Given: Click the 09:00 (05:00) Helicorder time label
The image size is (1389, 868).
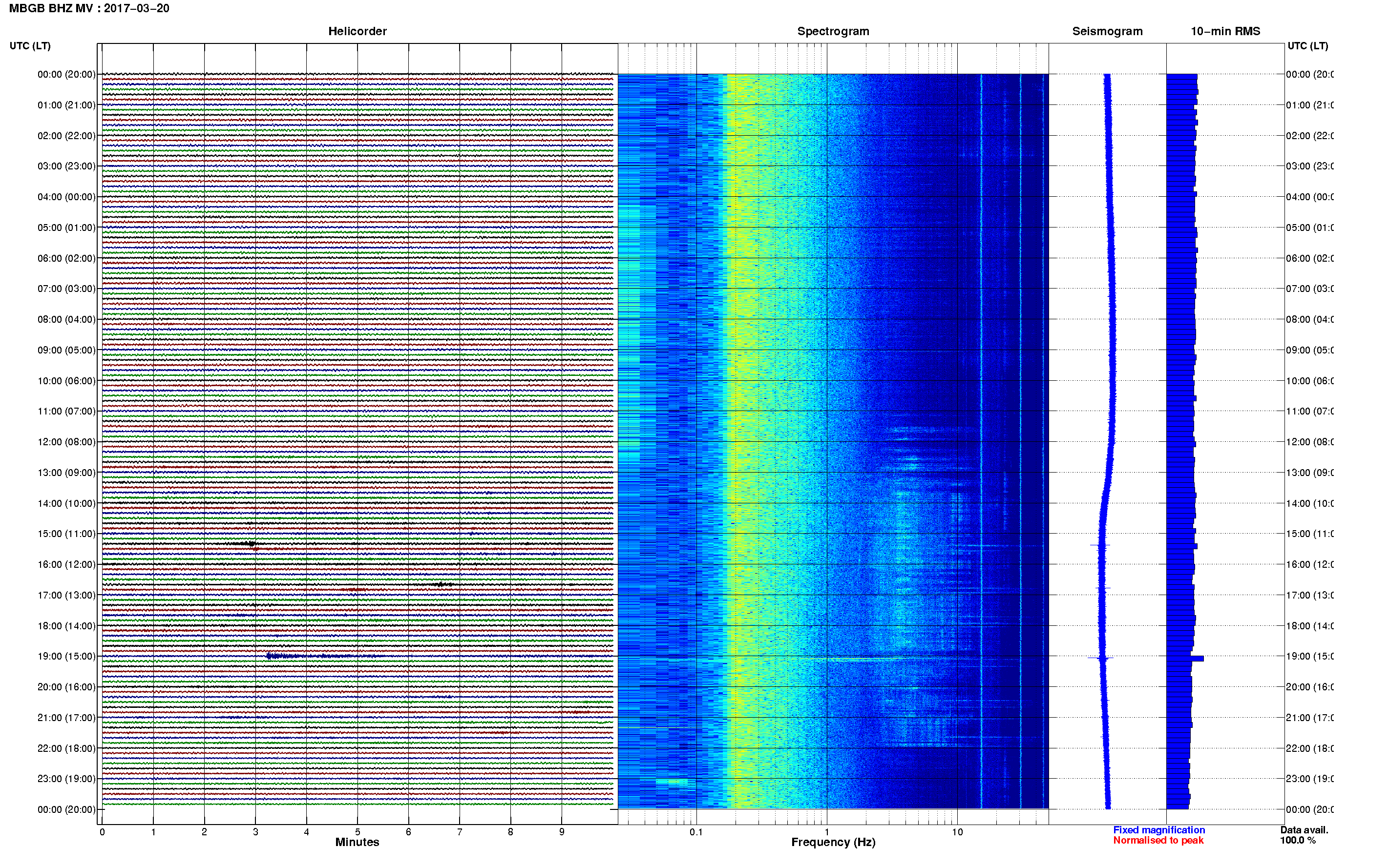Looking at the screenshot, I should tap(66, 350).
